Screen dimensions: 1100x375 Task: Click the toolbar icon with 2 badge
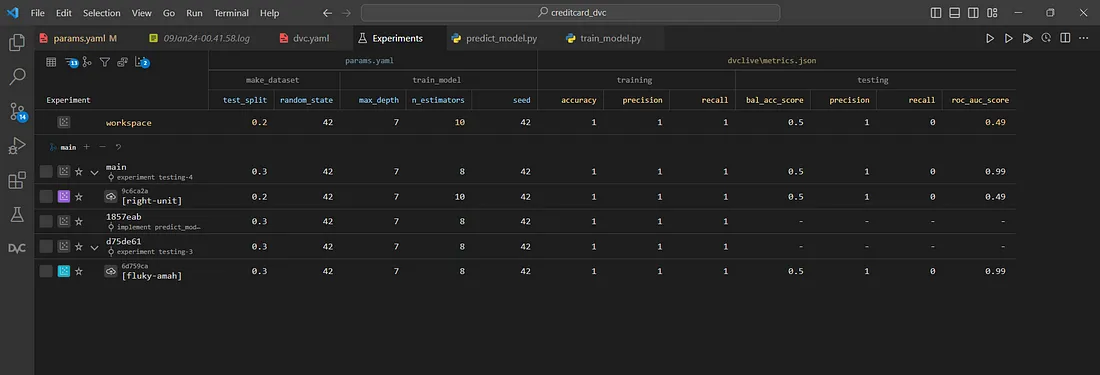[x=141, y=62]
